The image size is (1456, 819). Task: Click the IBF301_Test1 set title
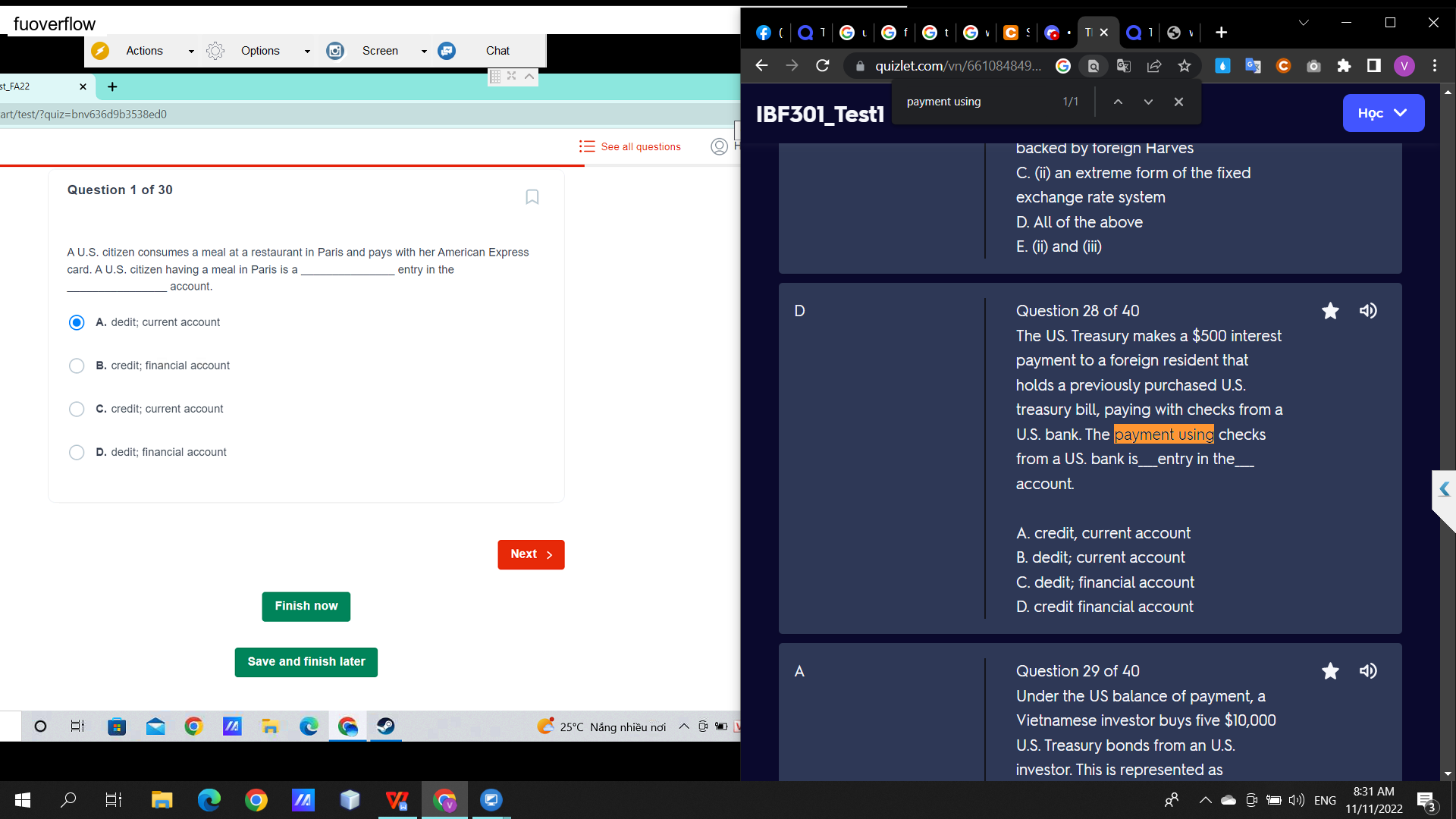tap(821, 114)
